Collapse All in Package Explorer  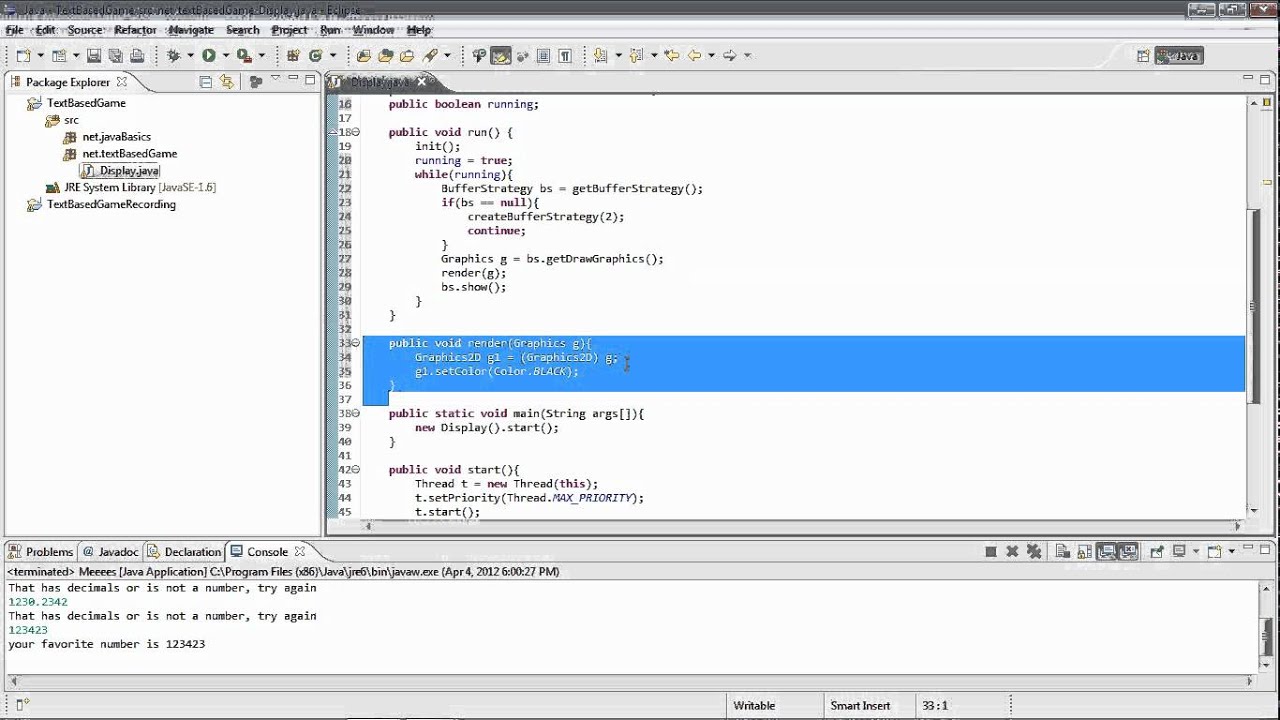click(x=206, y=82)
